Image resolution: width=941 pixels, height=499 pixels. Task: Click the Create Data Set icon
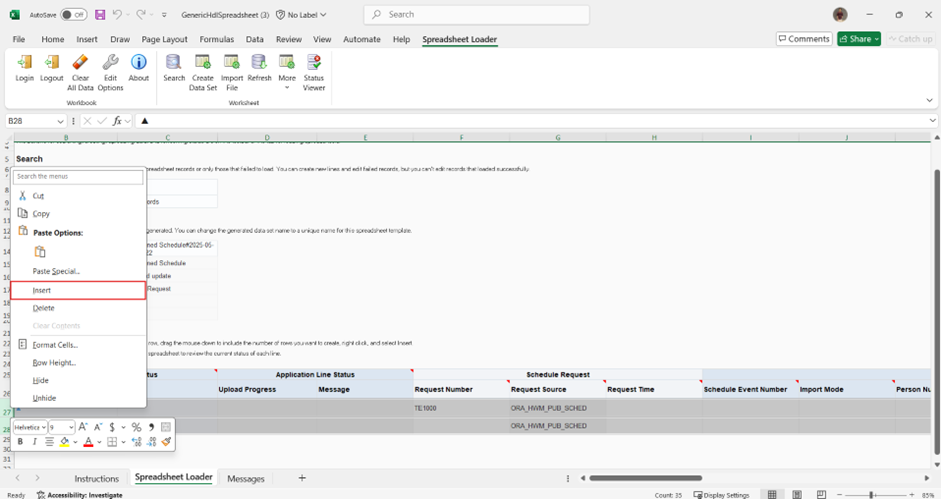coord(203,68)
